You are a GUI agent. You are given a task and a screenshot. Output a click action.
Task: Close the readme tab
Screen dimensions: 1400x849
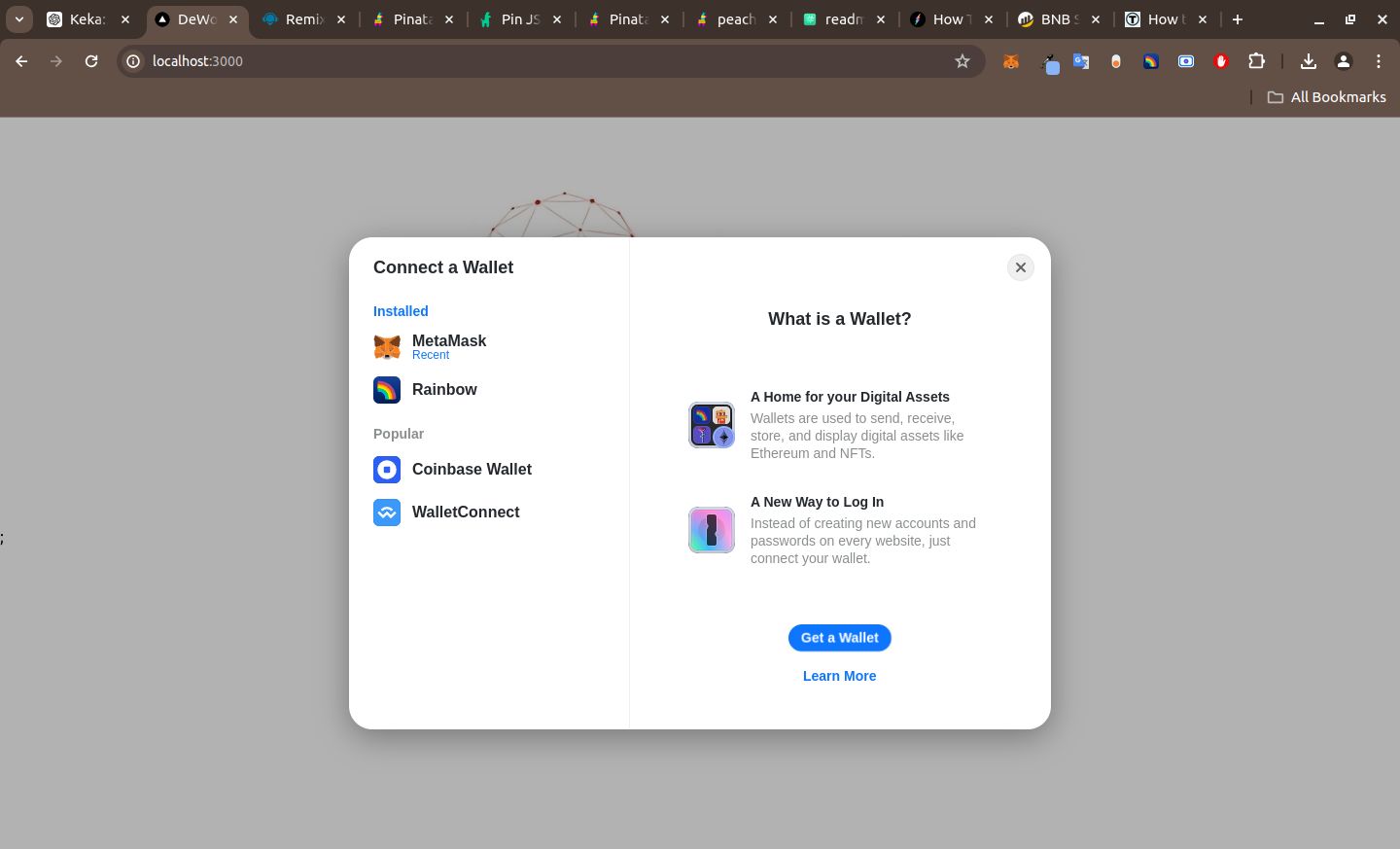[x=881, y=19]
